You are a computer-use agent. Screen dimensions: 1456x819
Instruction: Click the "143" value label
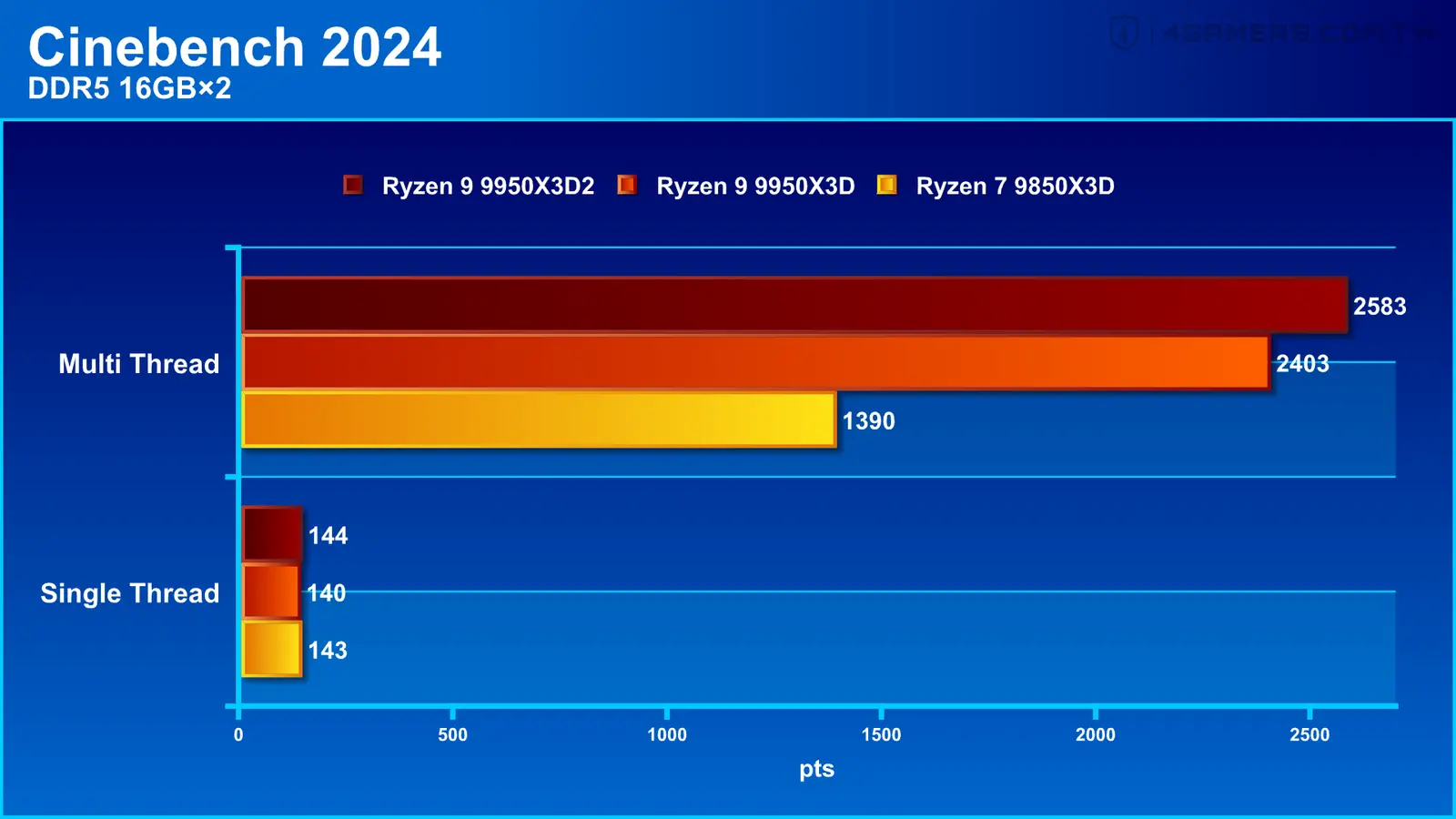[x=328, y=651]
